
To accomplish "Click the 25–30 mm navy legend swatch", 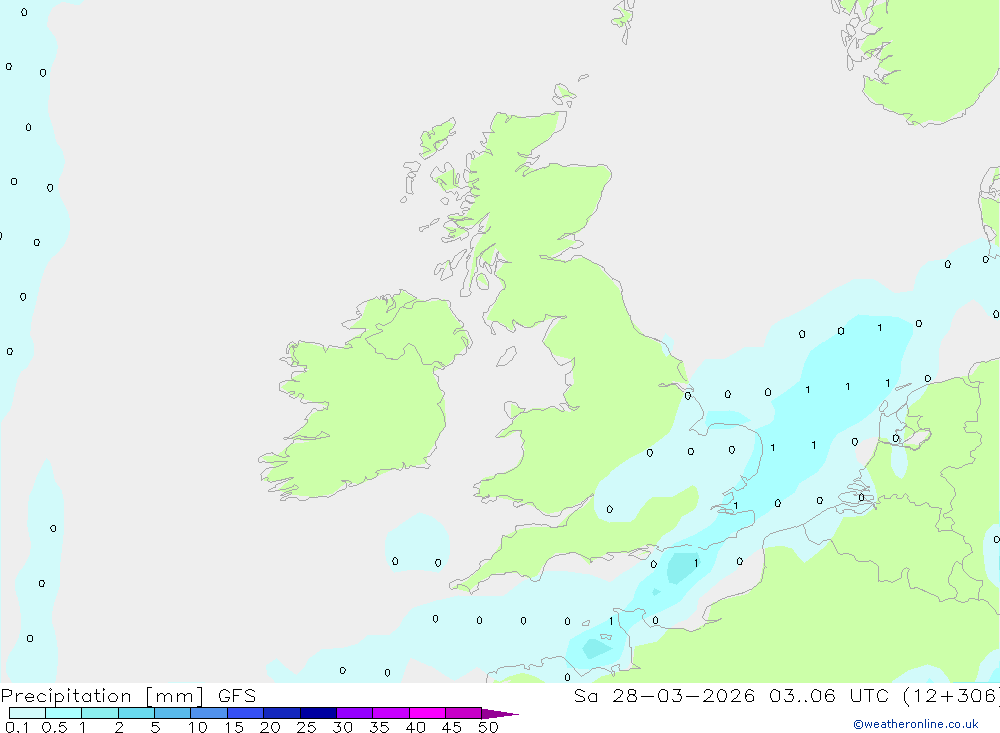I will (x=318, y=713).
